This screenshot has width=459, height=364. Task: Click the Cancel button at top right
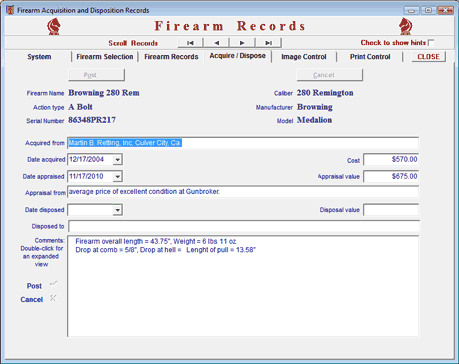[329, 75]
